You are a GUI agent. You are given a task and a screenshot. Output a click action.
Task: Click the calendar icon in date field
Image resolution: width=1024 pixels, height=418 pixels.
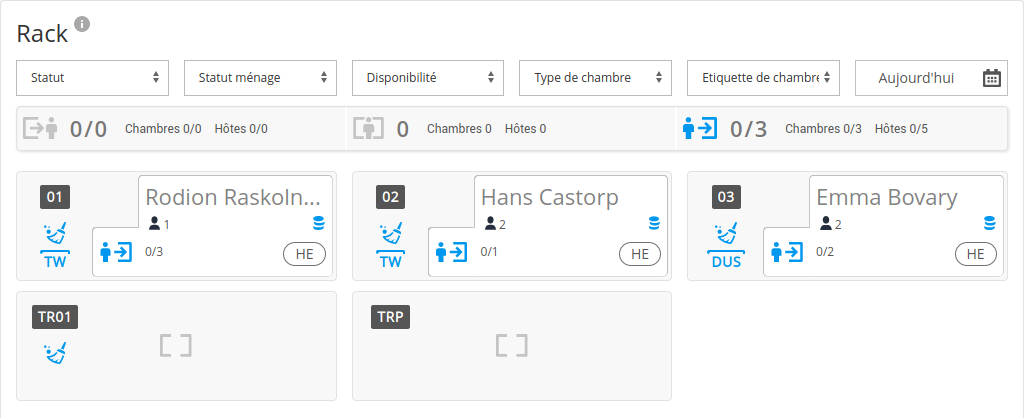(x=991, y=78)
